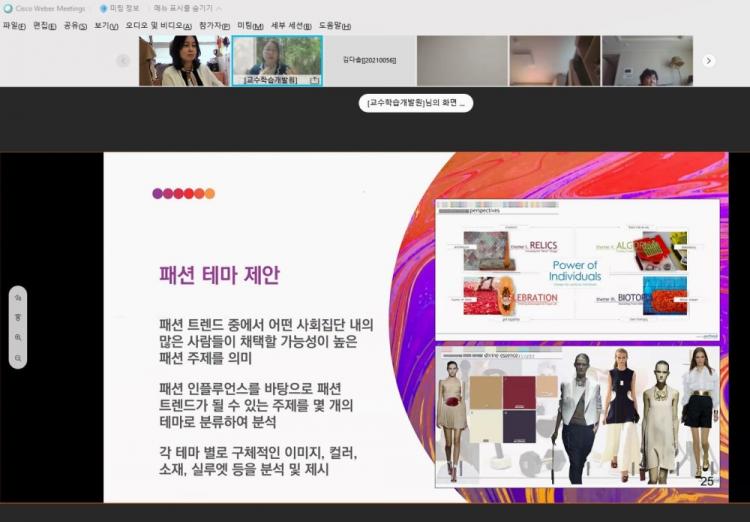Open the 세부 세션 (Breakout session) menu
The height and width of the screenshot is (522, 750).
pyautogui.click(x=291, y=25)
